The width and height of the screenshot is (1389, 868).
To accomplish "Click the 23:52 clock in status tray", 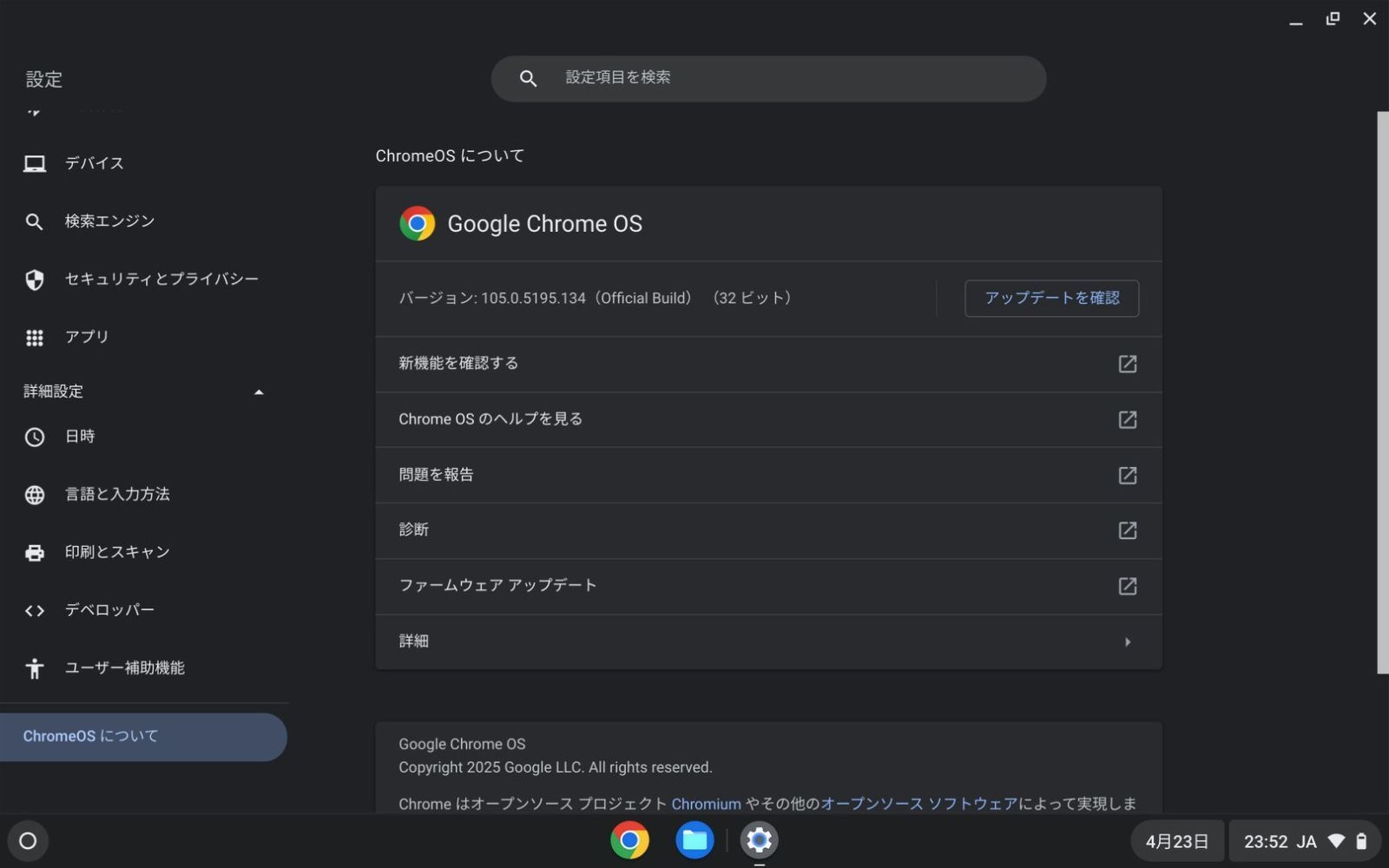I will point(1266,841).
